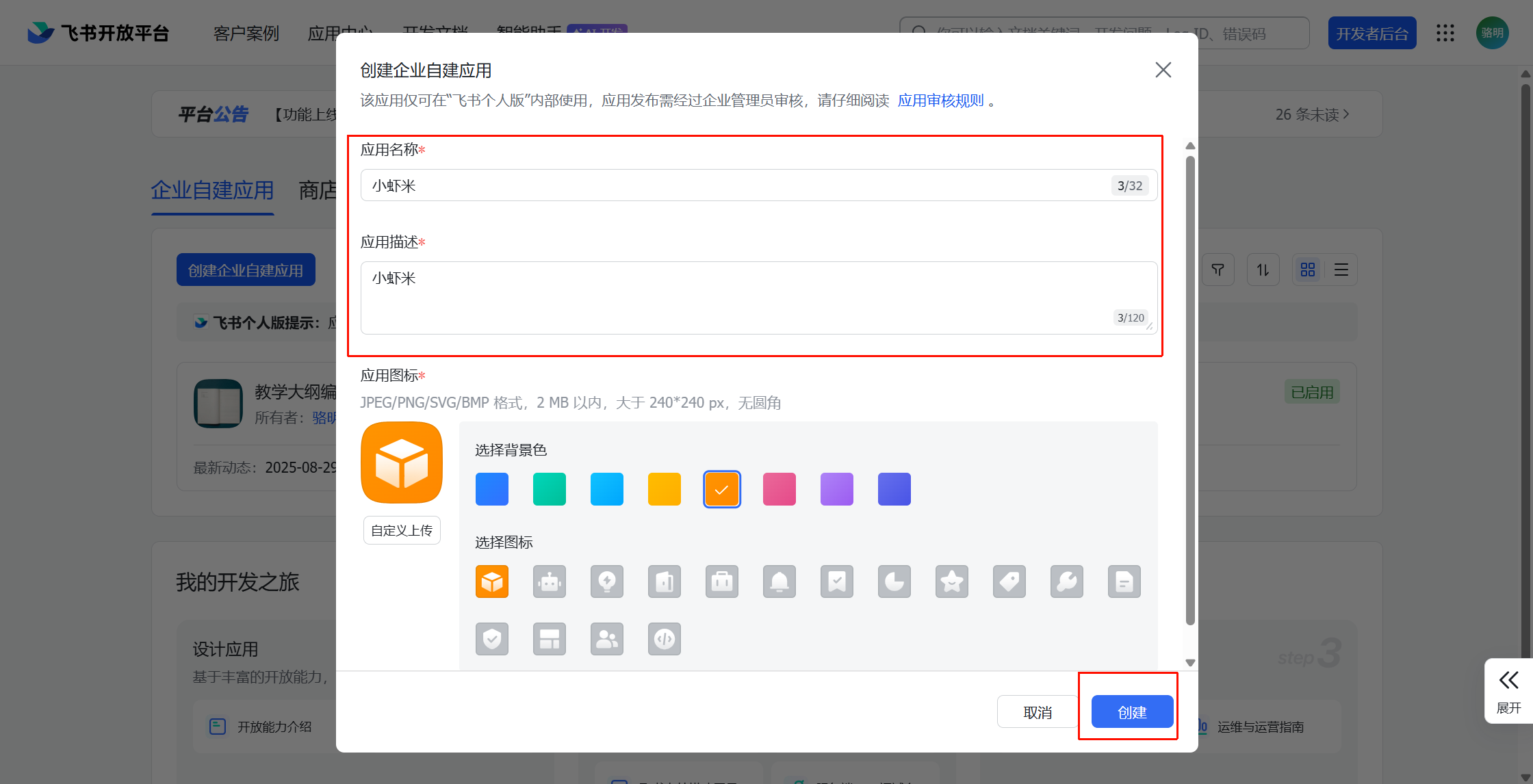Click the 创建 button to create app
1533x784 pixels.
click(1132, 712)
